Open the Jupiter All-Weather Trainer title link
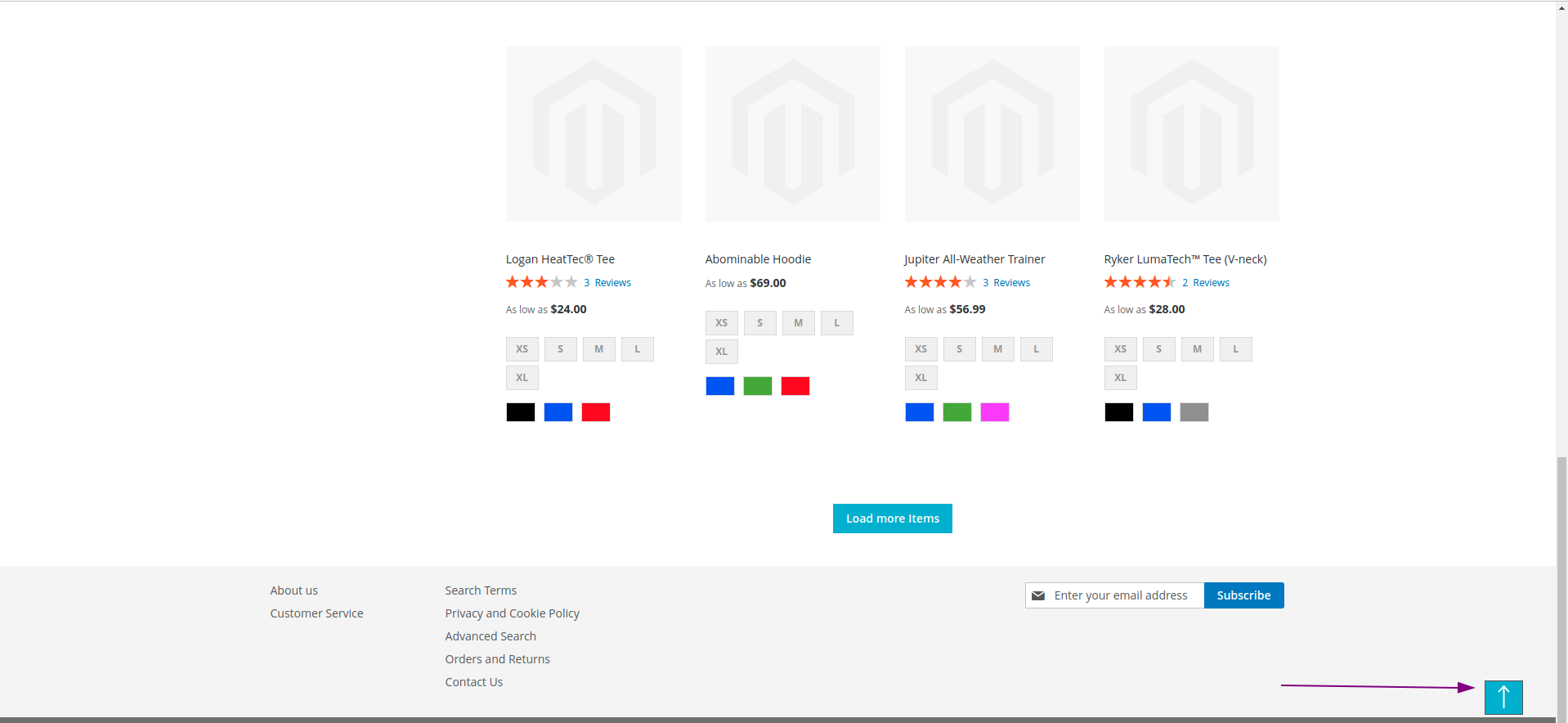Viewport: 1568px width, 723px height. [974, 259]
